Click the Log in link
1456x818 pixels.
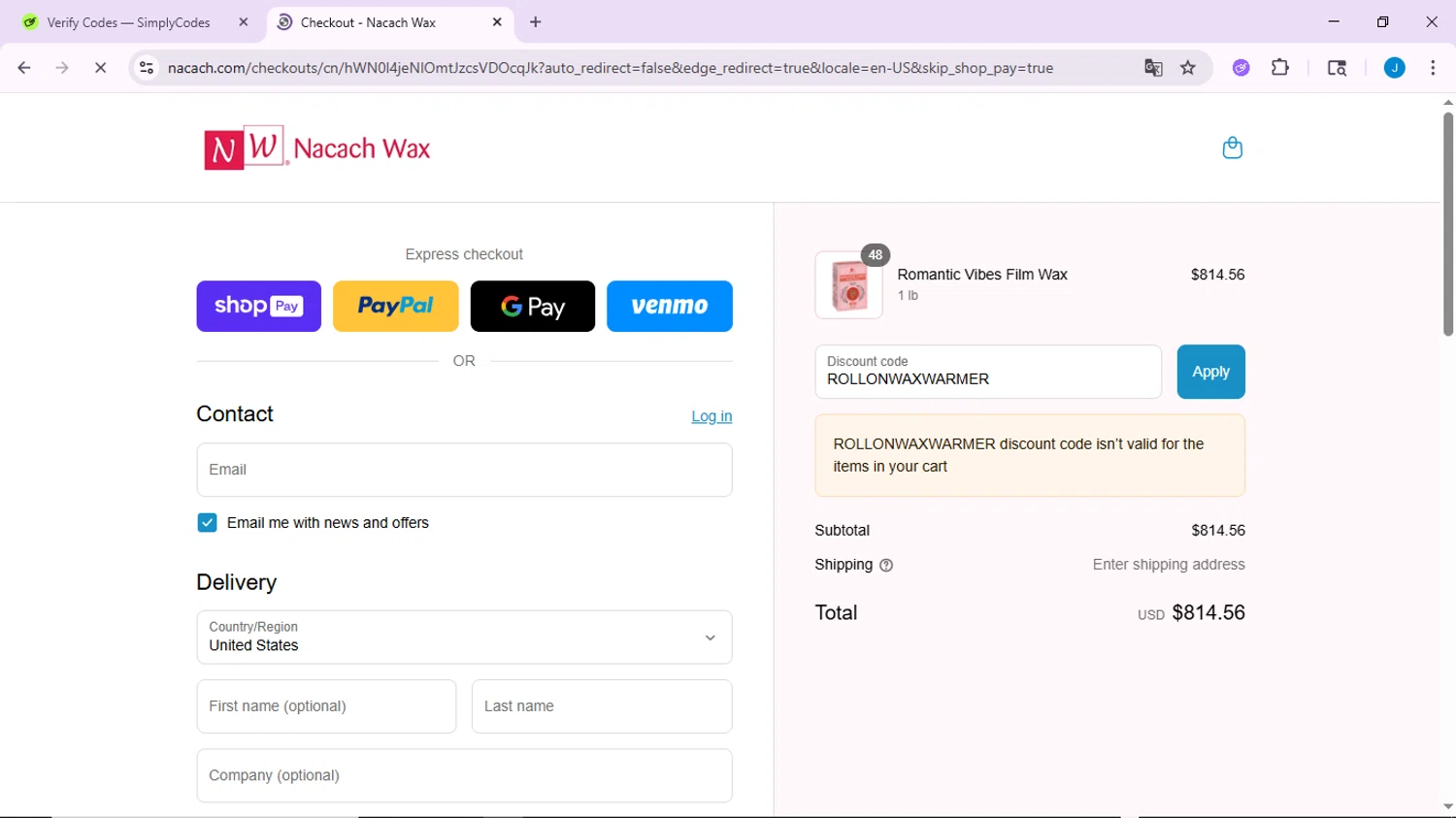(x=711, y=416)
